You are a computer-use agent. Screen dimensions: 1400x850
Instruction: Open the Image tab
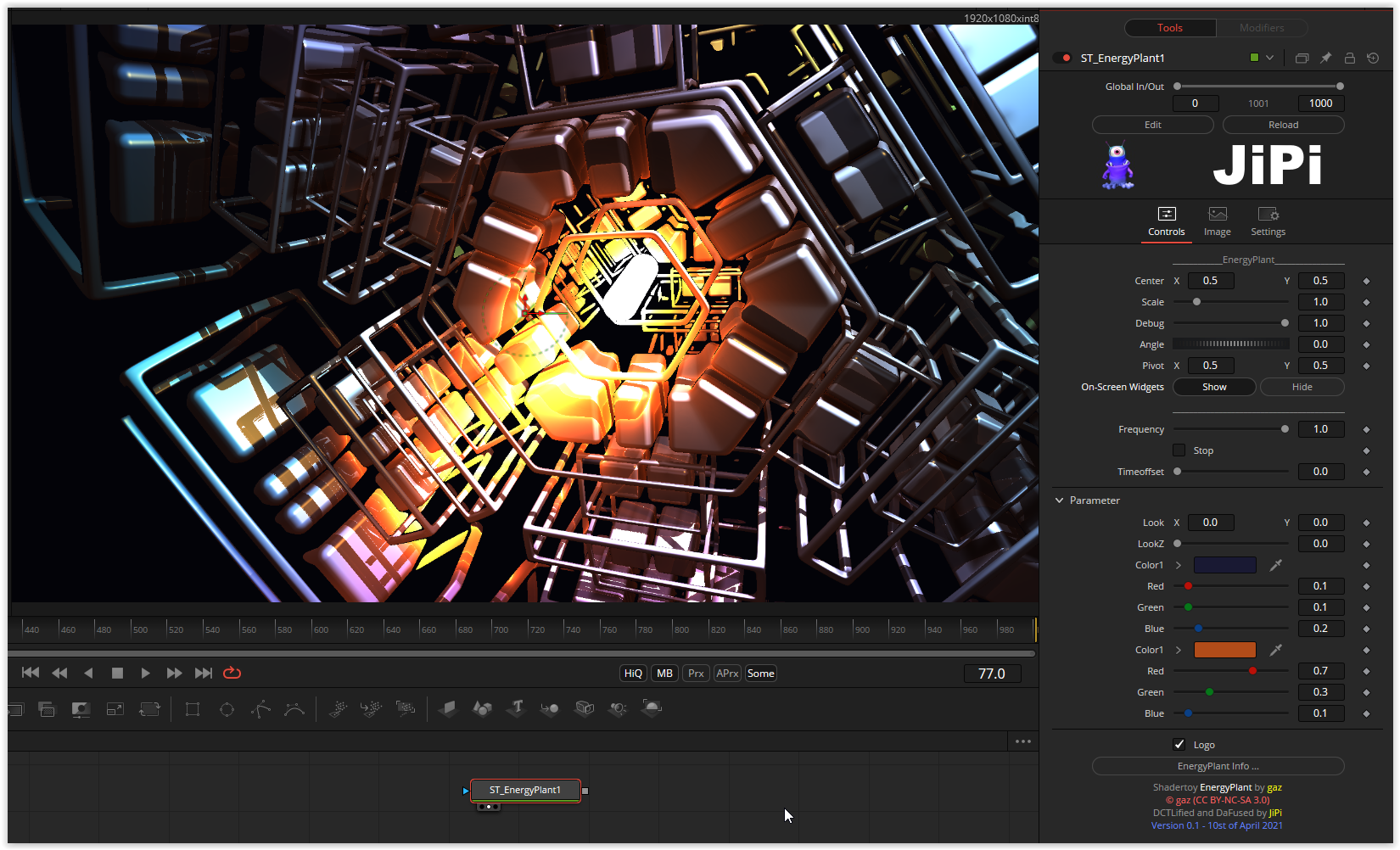[1218, 222]
